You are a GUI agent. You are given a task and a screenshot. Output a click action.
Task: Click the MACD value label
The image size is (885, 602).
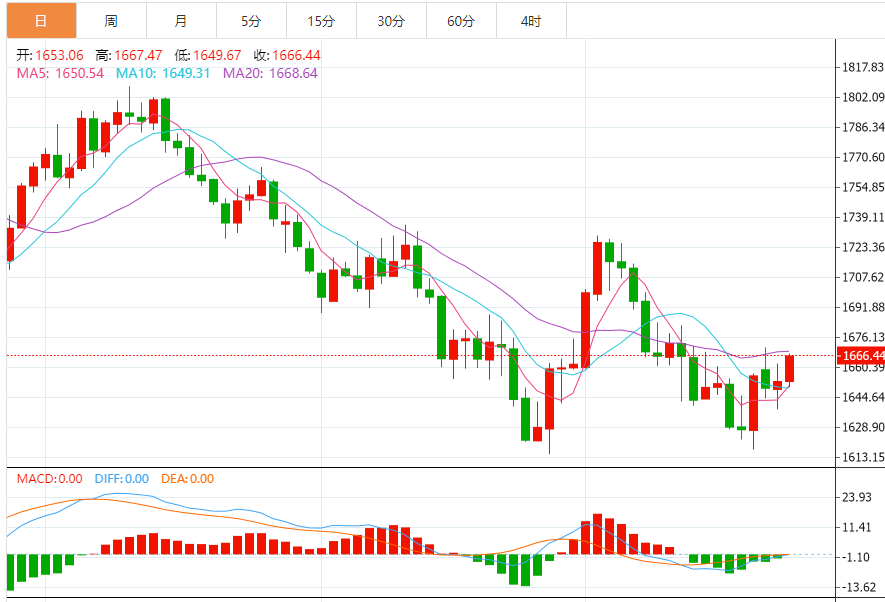[x=49, y=479]
